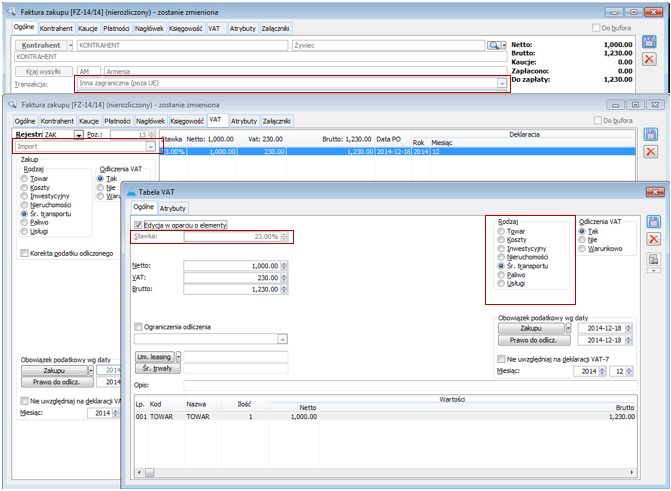Click the magnifier lookup icon beside Żywiec

click(x=494, y=45)
